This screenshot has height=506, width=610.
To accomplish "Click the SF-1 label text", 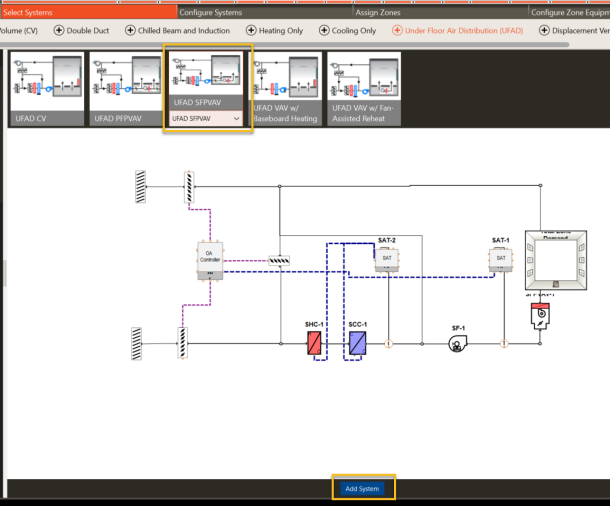I will click(x=458, y=328).
